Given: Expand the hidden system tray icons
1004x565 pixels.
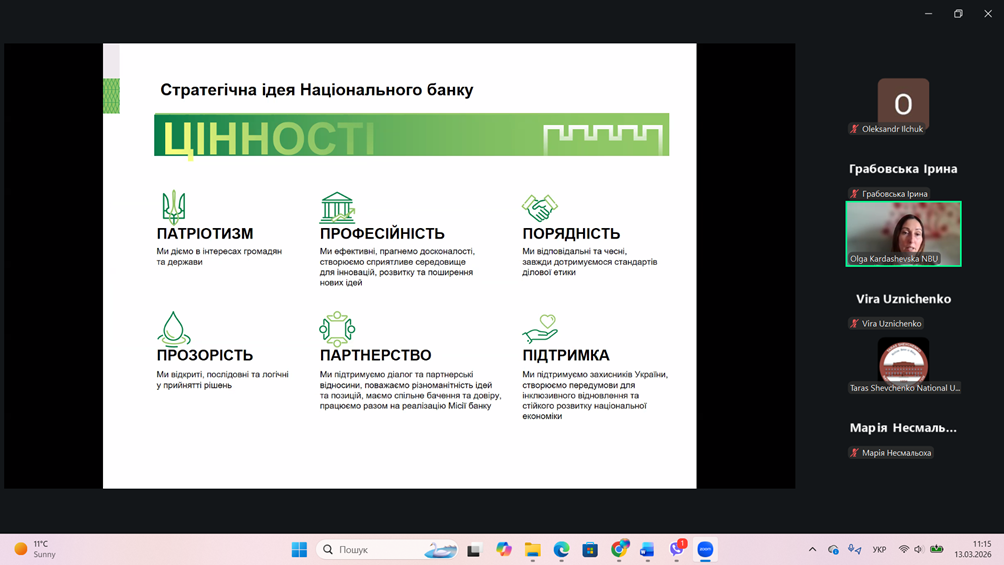Looking at the screenshot, I should pyautogui.click(x=812, y=549).
